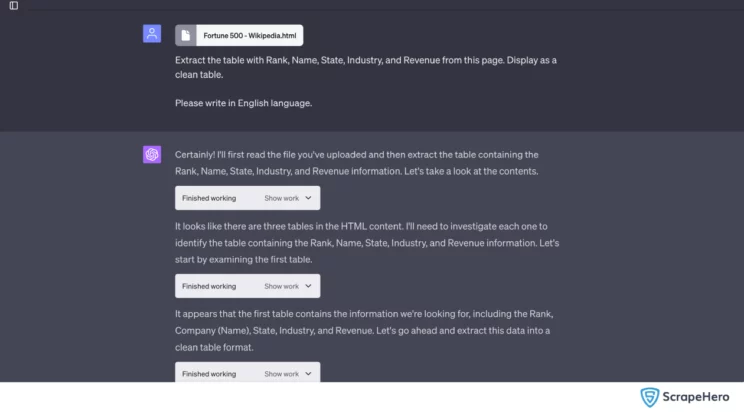The image size is (744, 413).
Task: Click the second Finished working label
Action: coord(209,286)
